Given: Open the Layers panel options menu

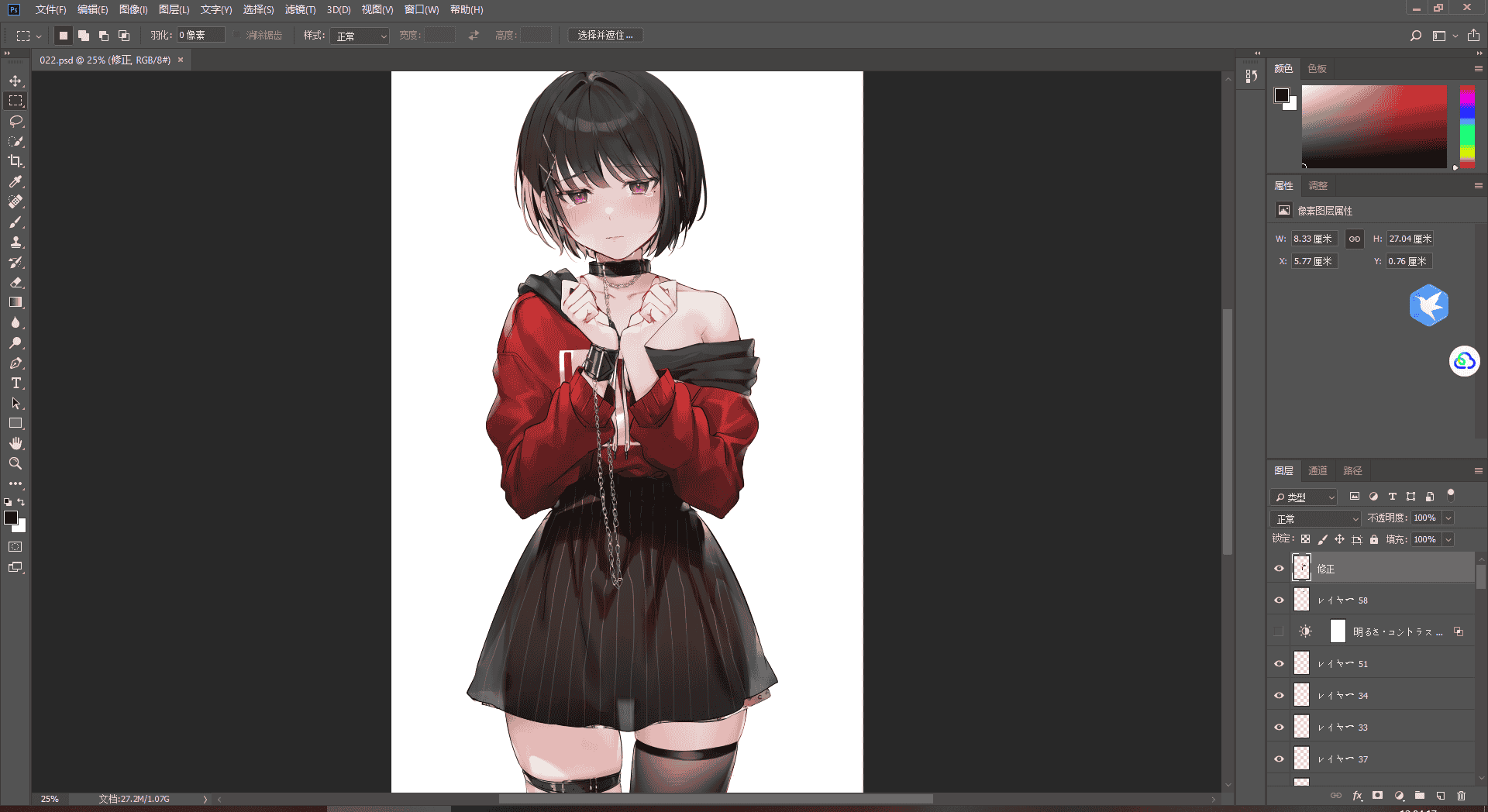Looking at the screenshot, I should tap(1478, 471).
